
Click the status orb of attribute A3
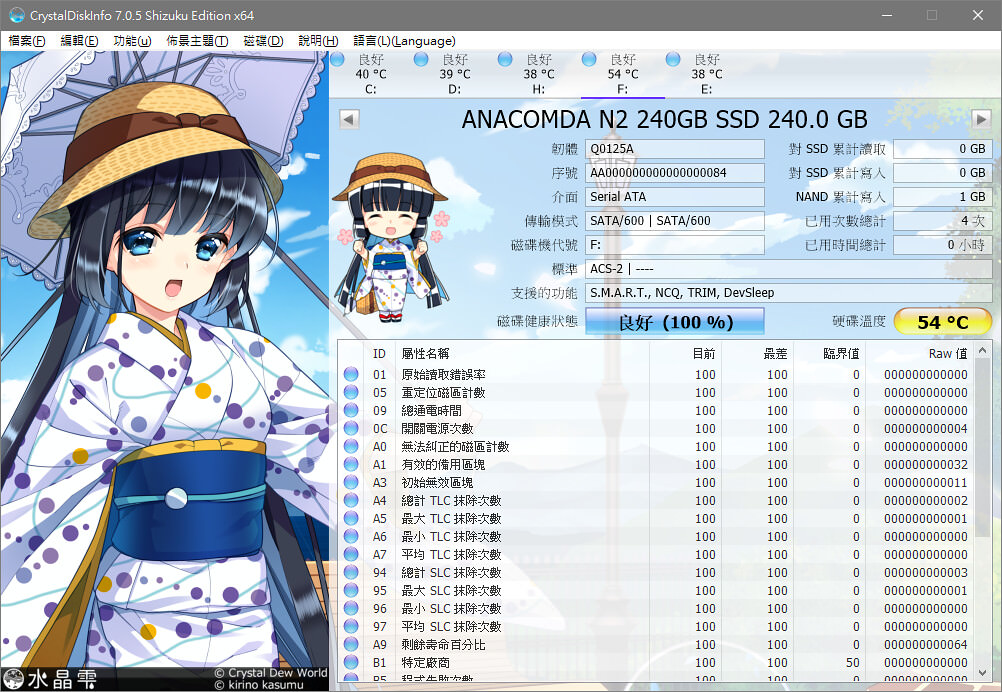pyautogui.click(x=351, y=482)
